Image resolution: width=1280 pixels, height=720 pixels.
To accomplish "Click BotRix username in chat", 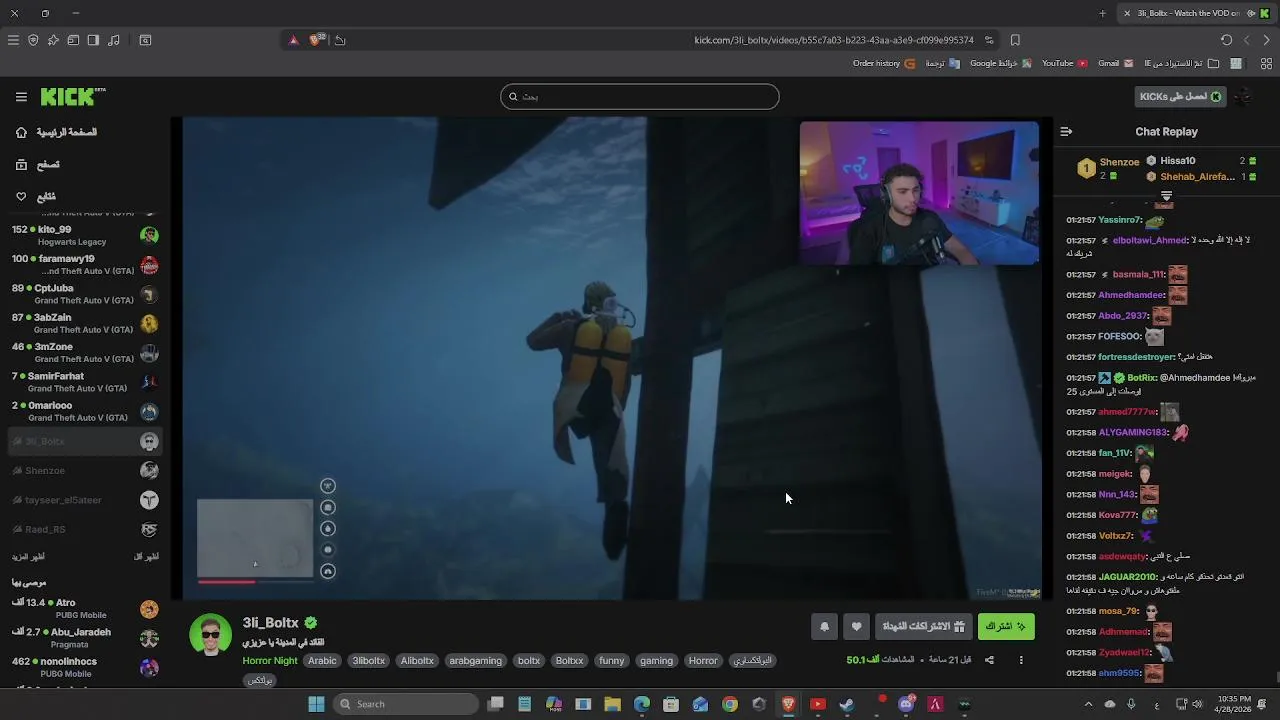I will 1142,378.
